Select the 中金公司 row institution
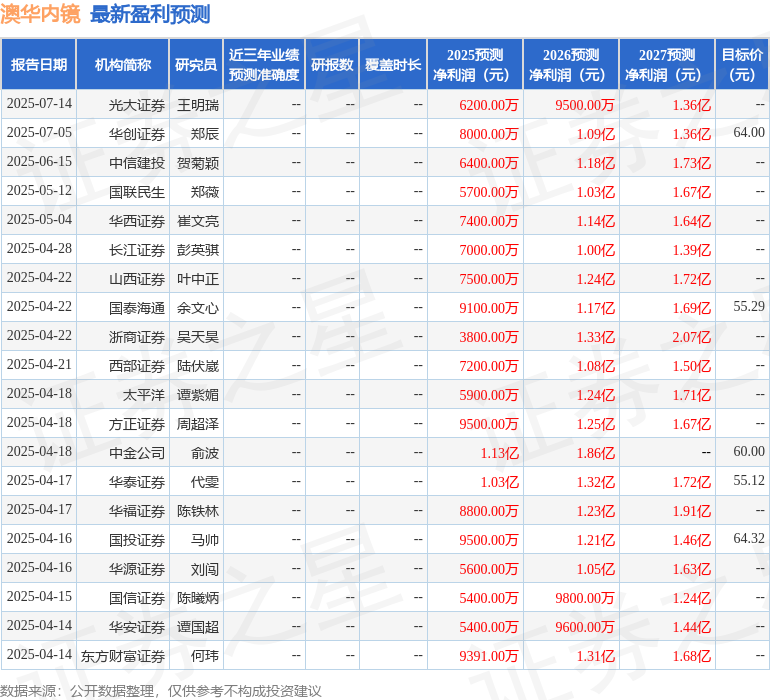Screen dimensions: 770x700 click(x=137, y=453)
